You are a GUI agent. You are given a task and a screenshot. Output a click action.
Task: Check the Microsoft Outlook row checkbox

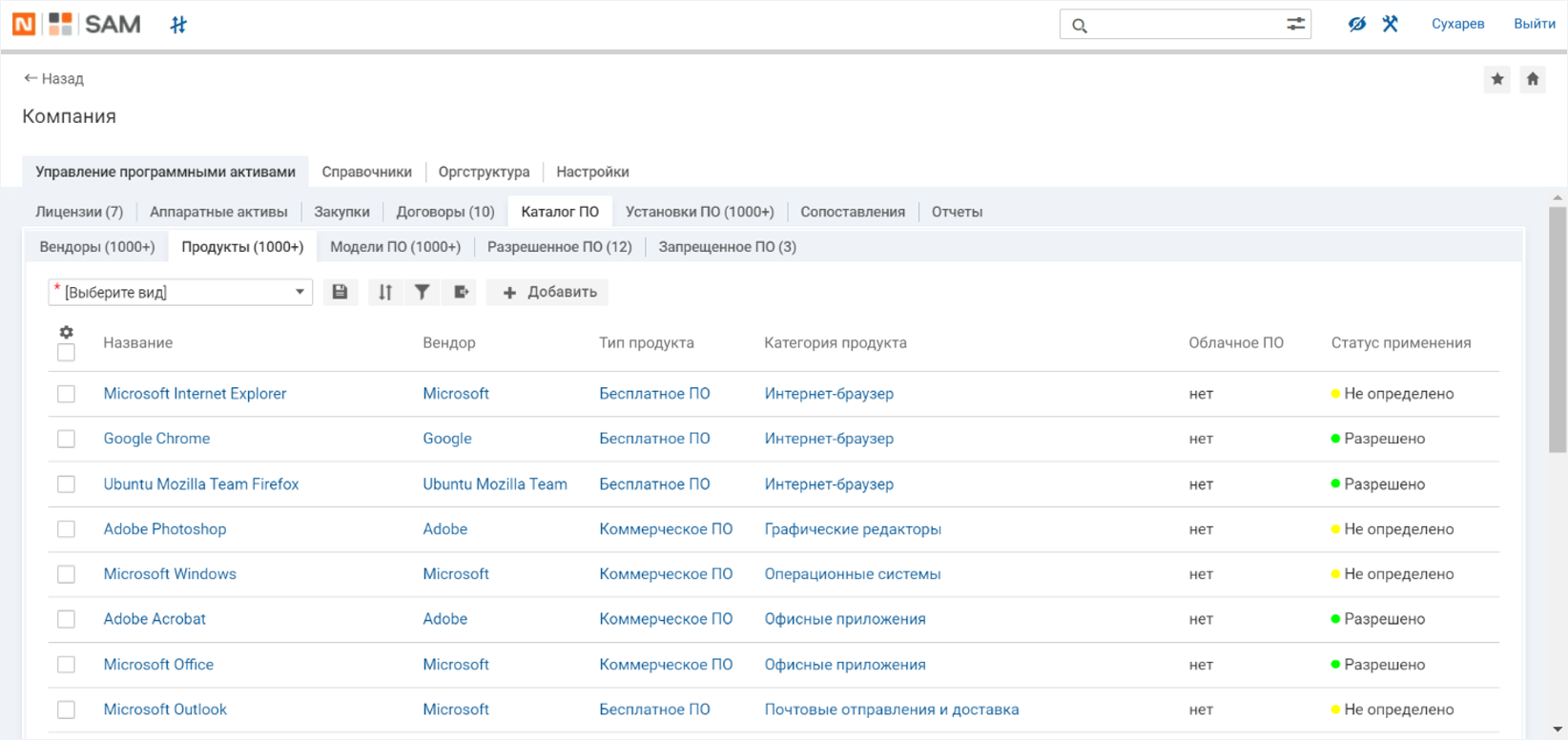pyautogui.click(x=66, y=709)
